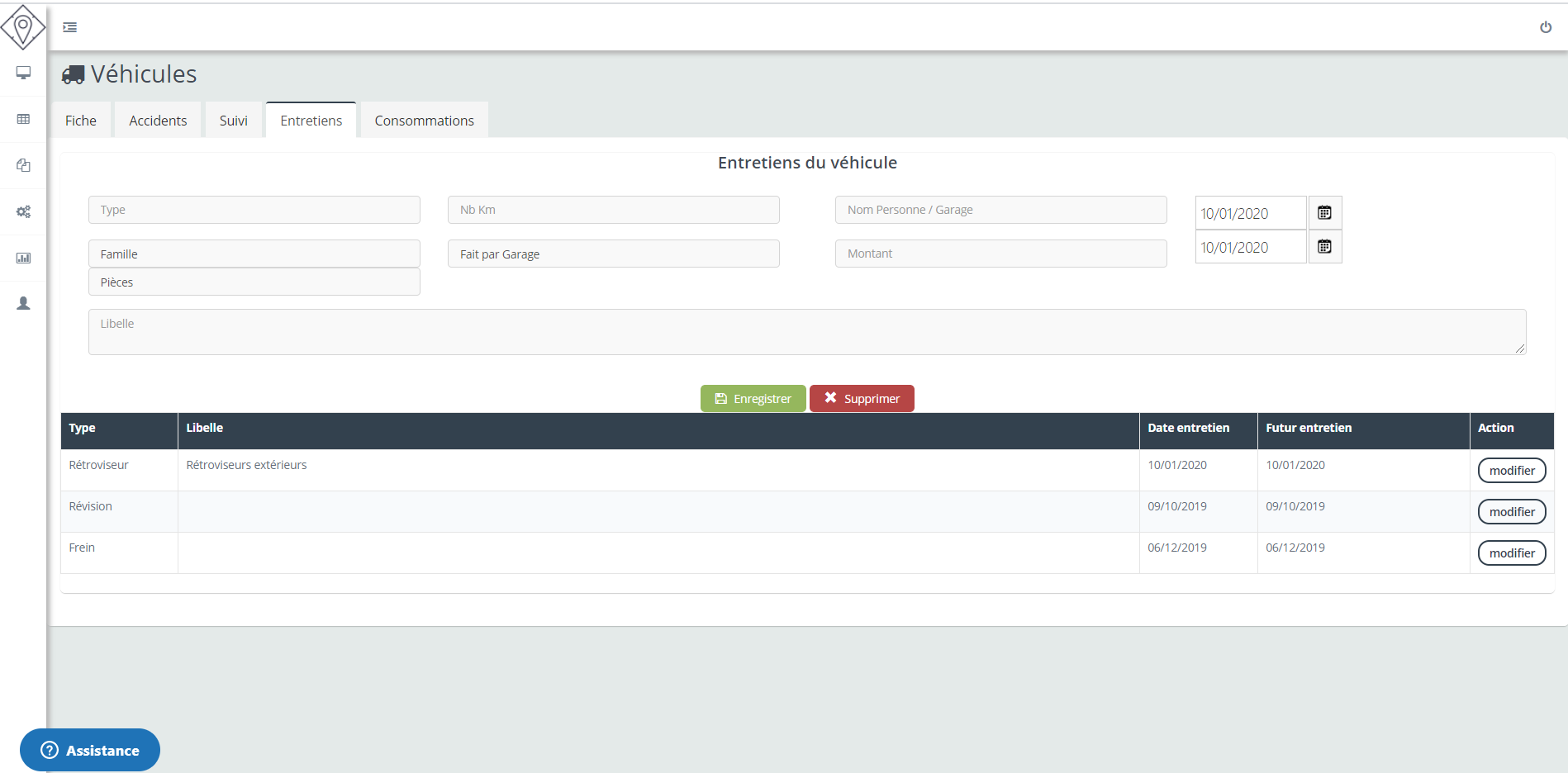Open the monitor dashboard sidebar icon
This screenshot has width=1568, height=773.
[23, 73]
